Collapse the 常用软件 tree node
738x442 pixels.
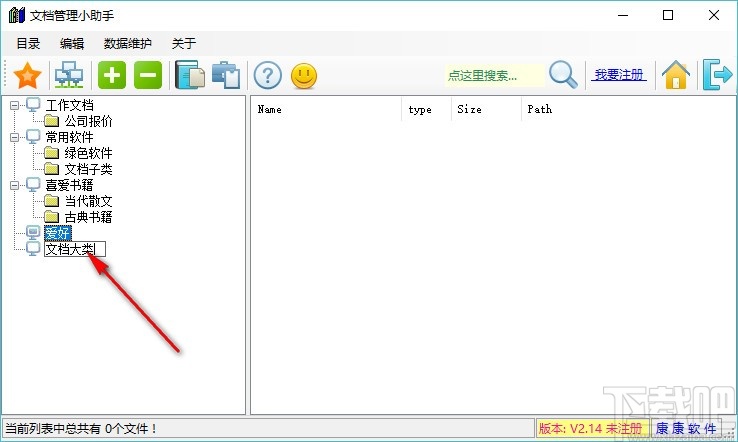tap(15, 137)
